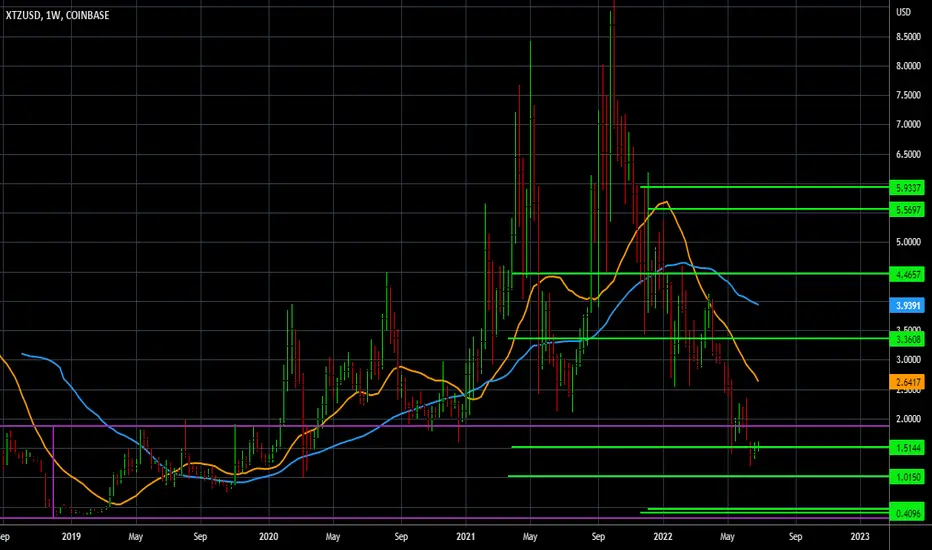Click the Sep label just before 2023

click(795, 536)
